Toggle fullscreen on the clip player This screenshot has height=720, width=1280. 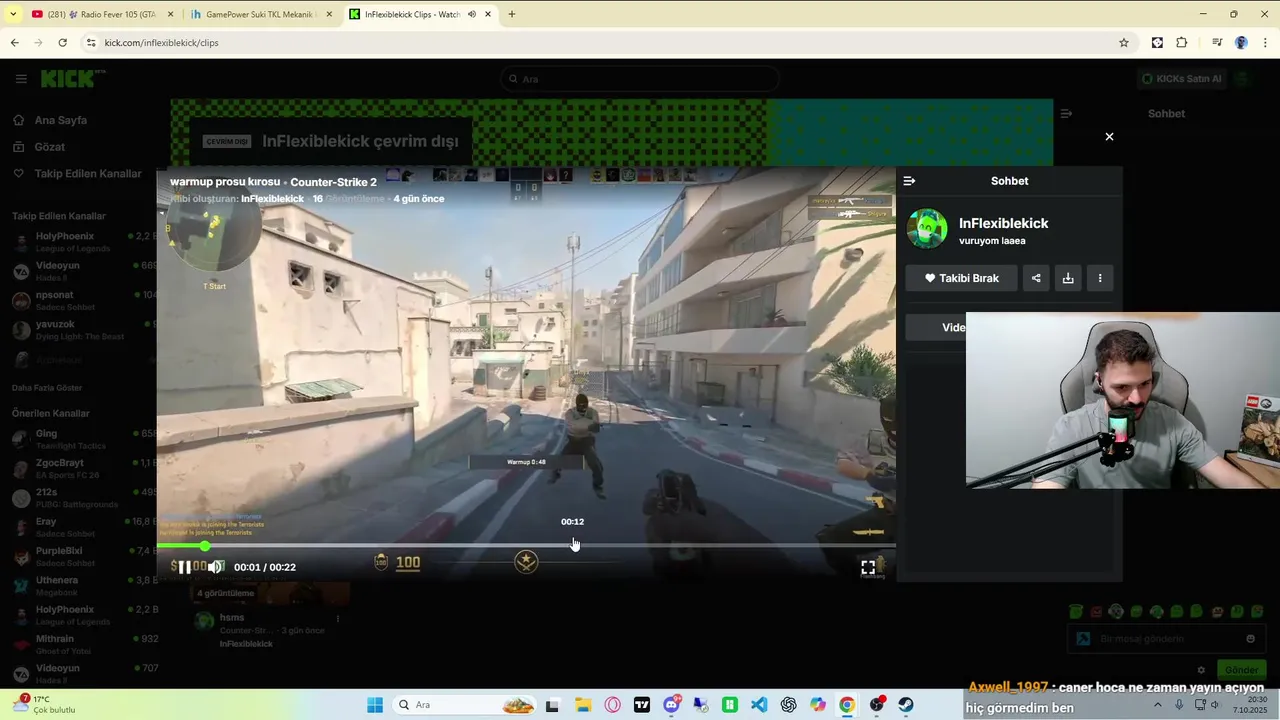(868, 567)
